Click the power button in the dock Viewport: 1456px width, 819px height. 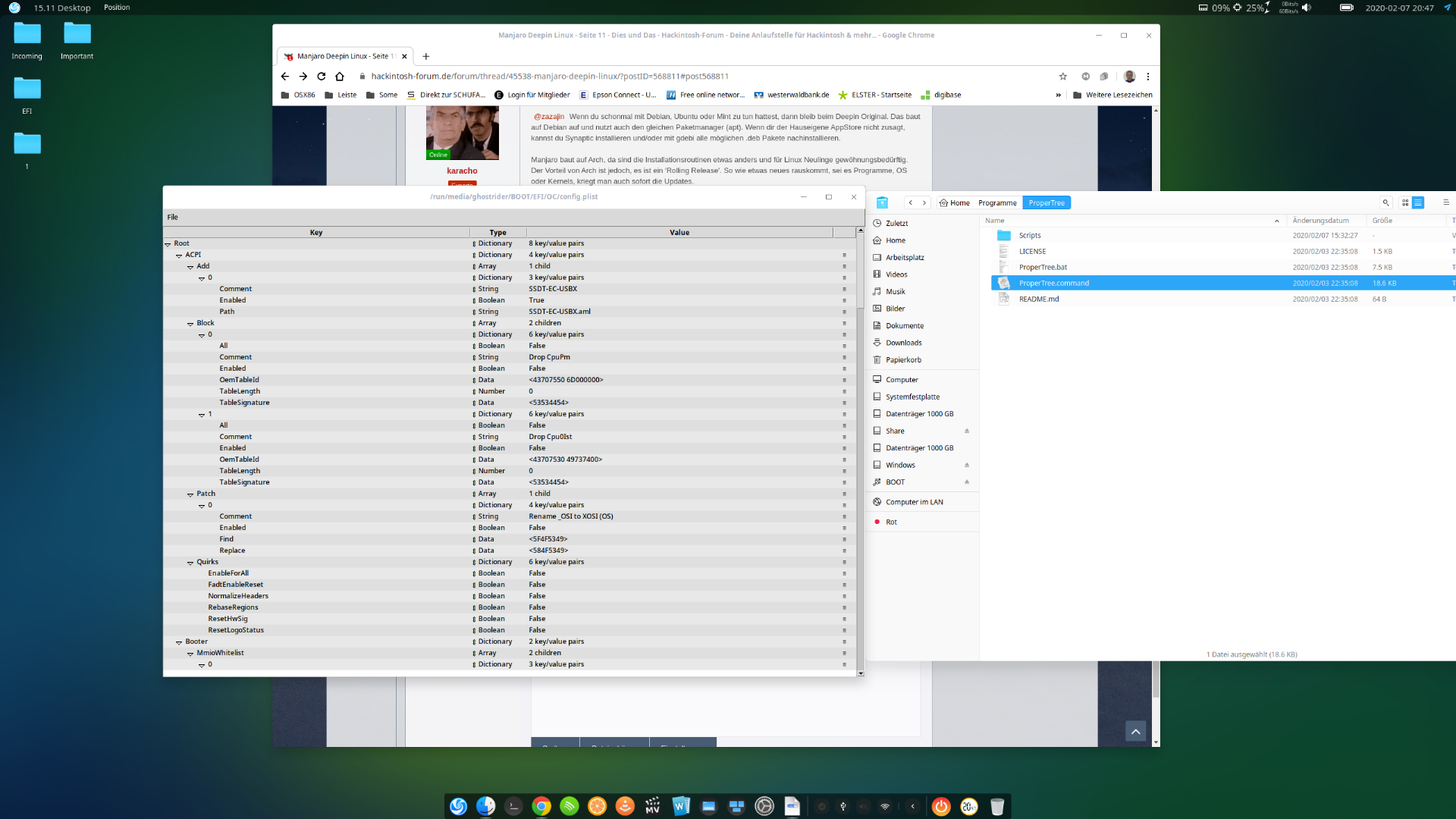click(x=941, y=806)
